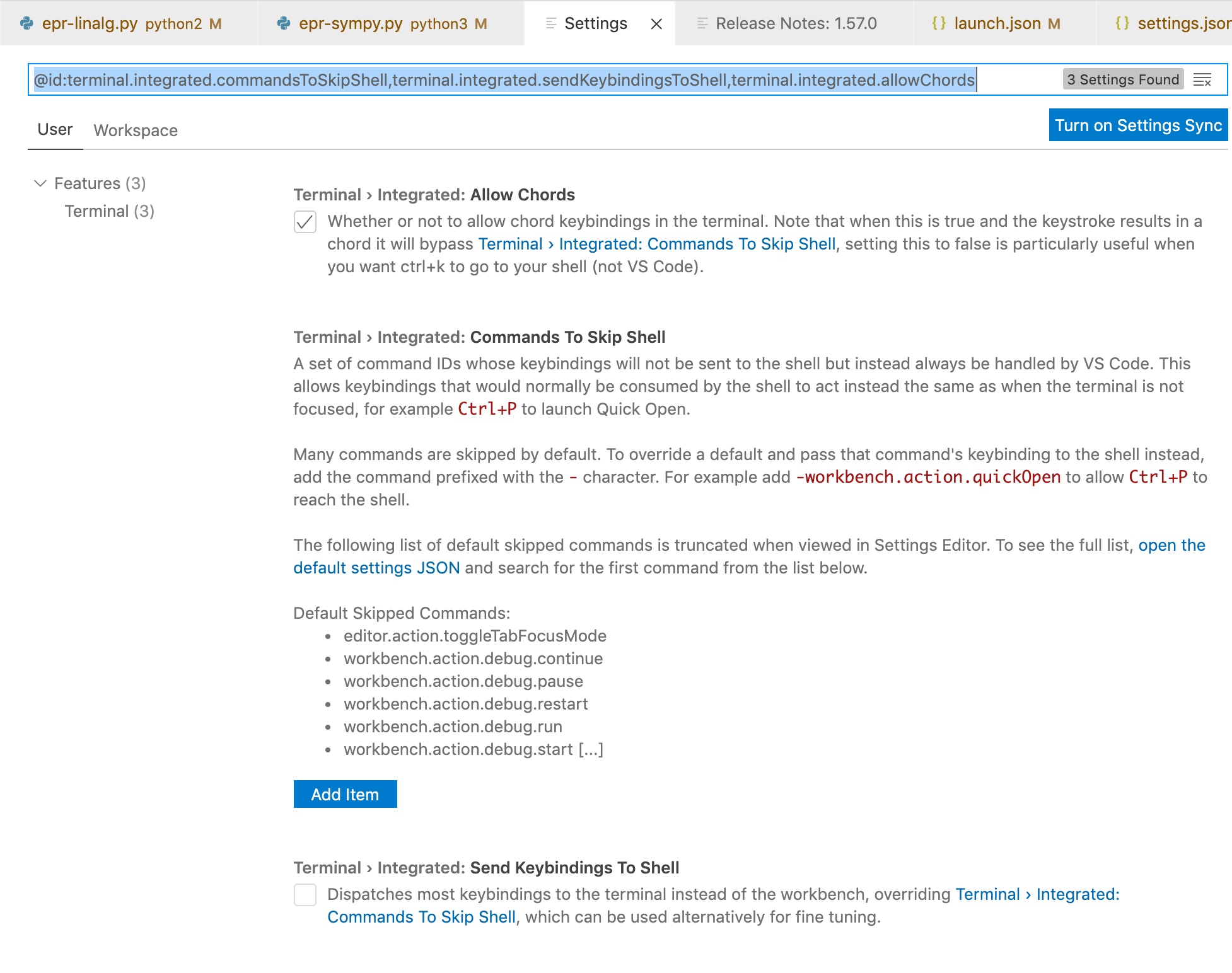
Task: Switch to the User settings tab
Action: point(55,129)
